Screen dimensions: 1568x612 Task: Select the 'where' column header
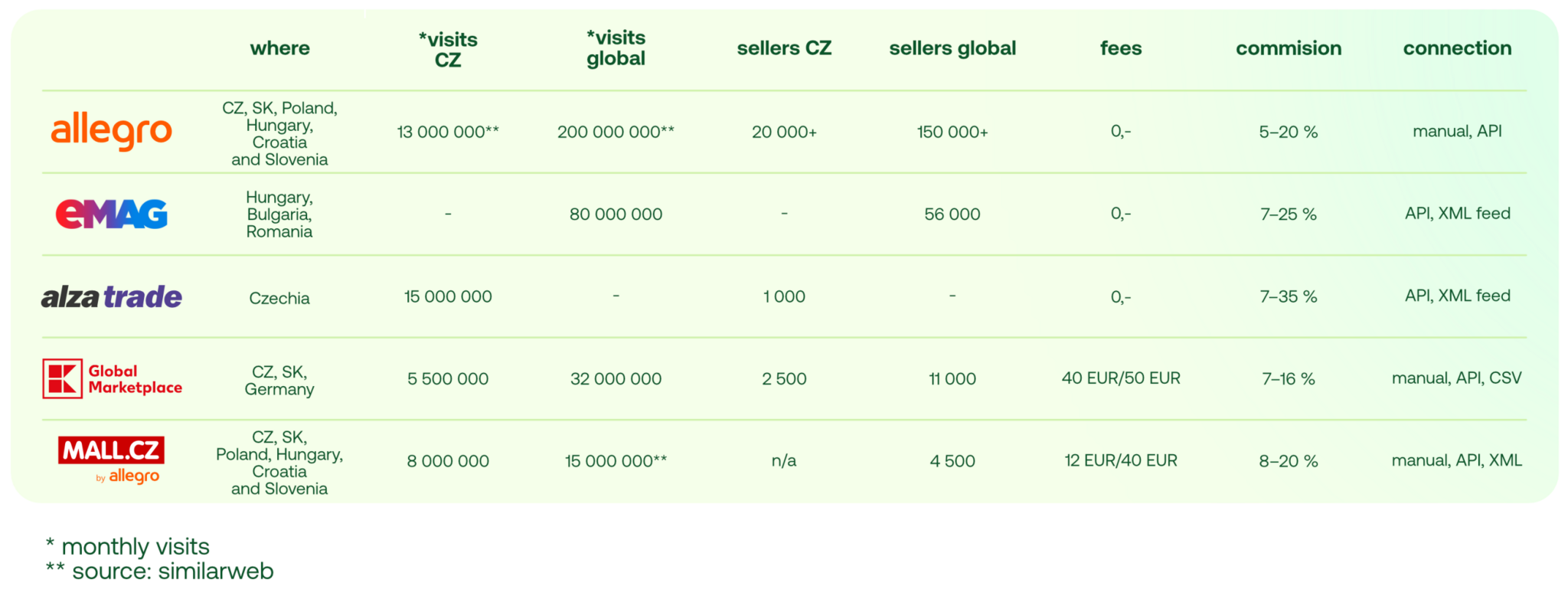(279, 48)
